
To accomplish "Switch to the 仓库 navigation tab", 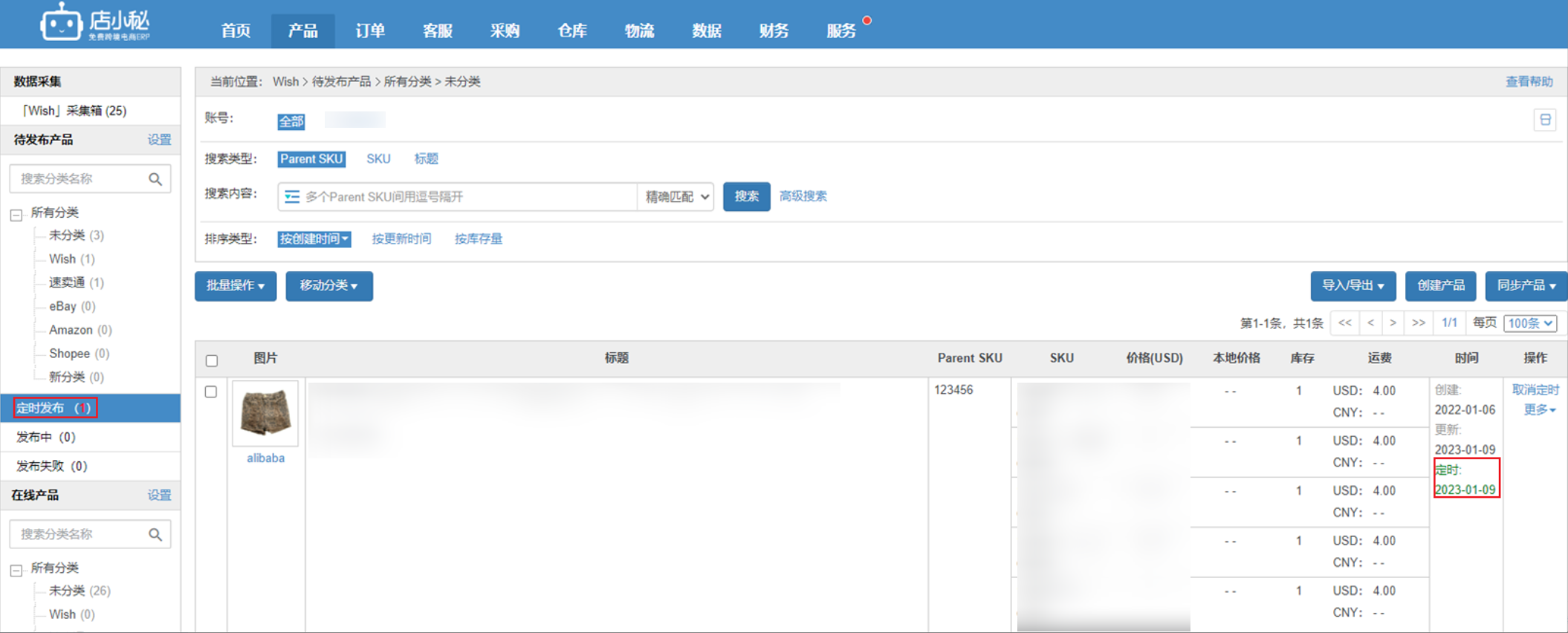I will pos(571,30).
